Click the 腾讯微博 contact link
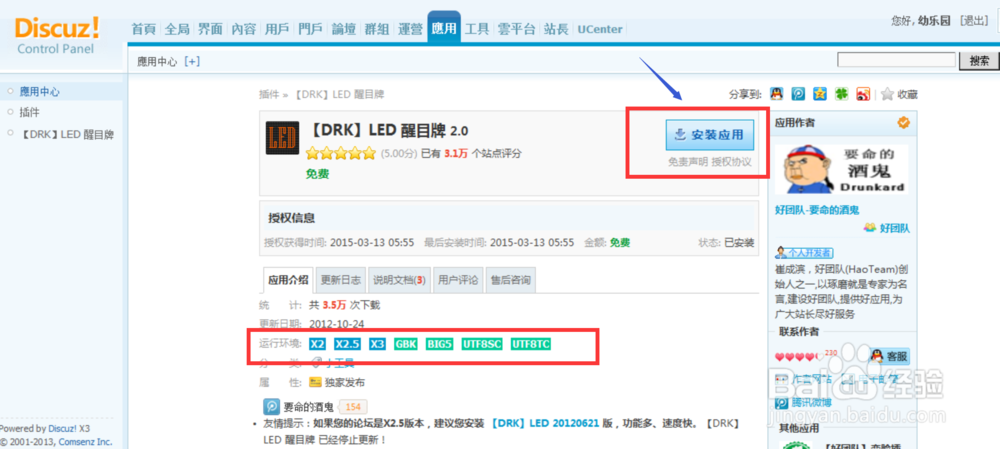 [812, 402]
